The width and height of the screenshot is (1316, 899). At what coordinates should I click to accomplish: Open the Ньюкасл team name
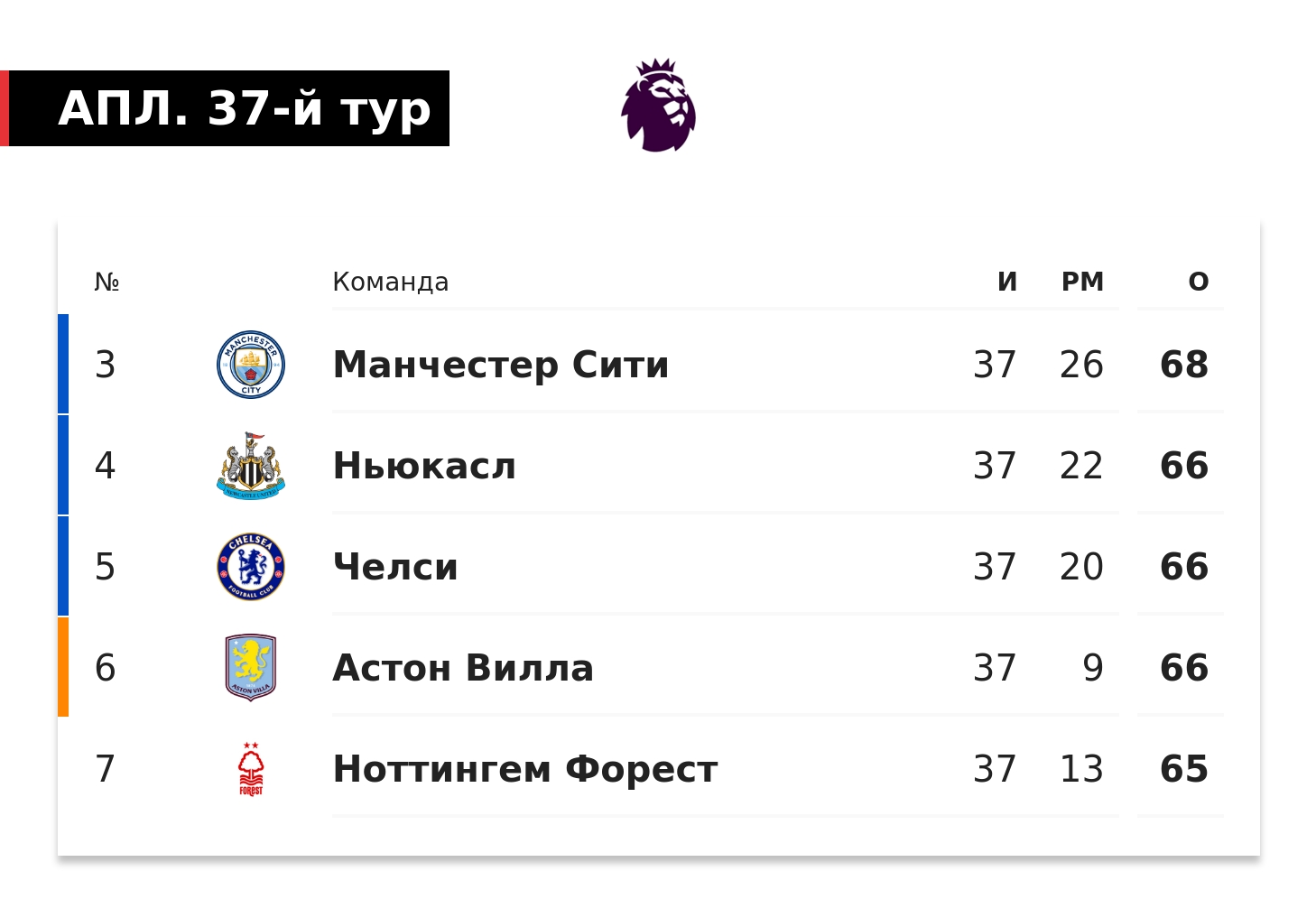pos(424,466)
